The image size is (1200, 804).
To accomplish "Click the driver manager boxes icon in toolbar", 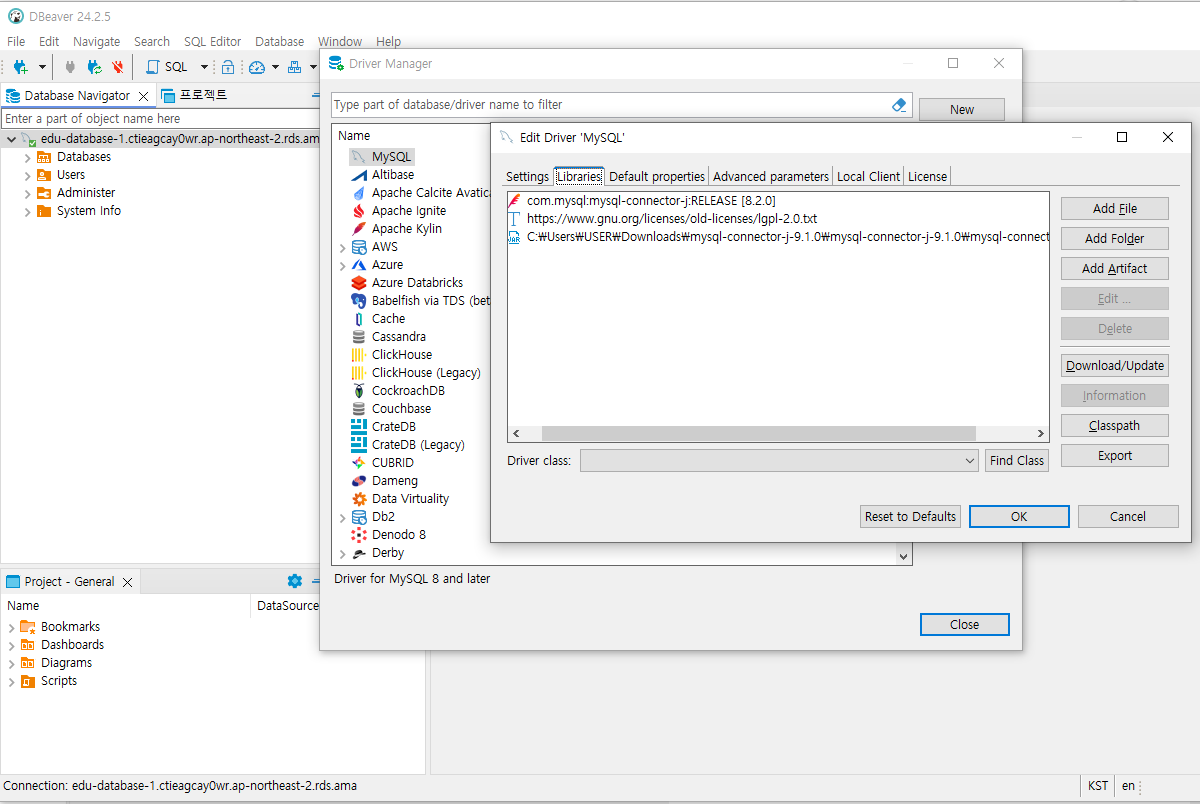I will tap(294, 67).
